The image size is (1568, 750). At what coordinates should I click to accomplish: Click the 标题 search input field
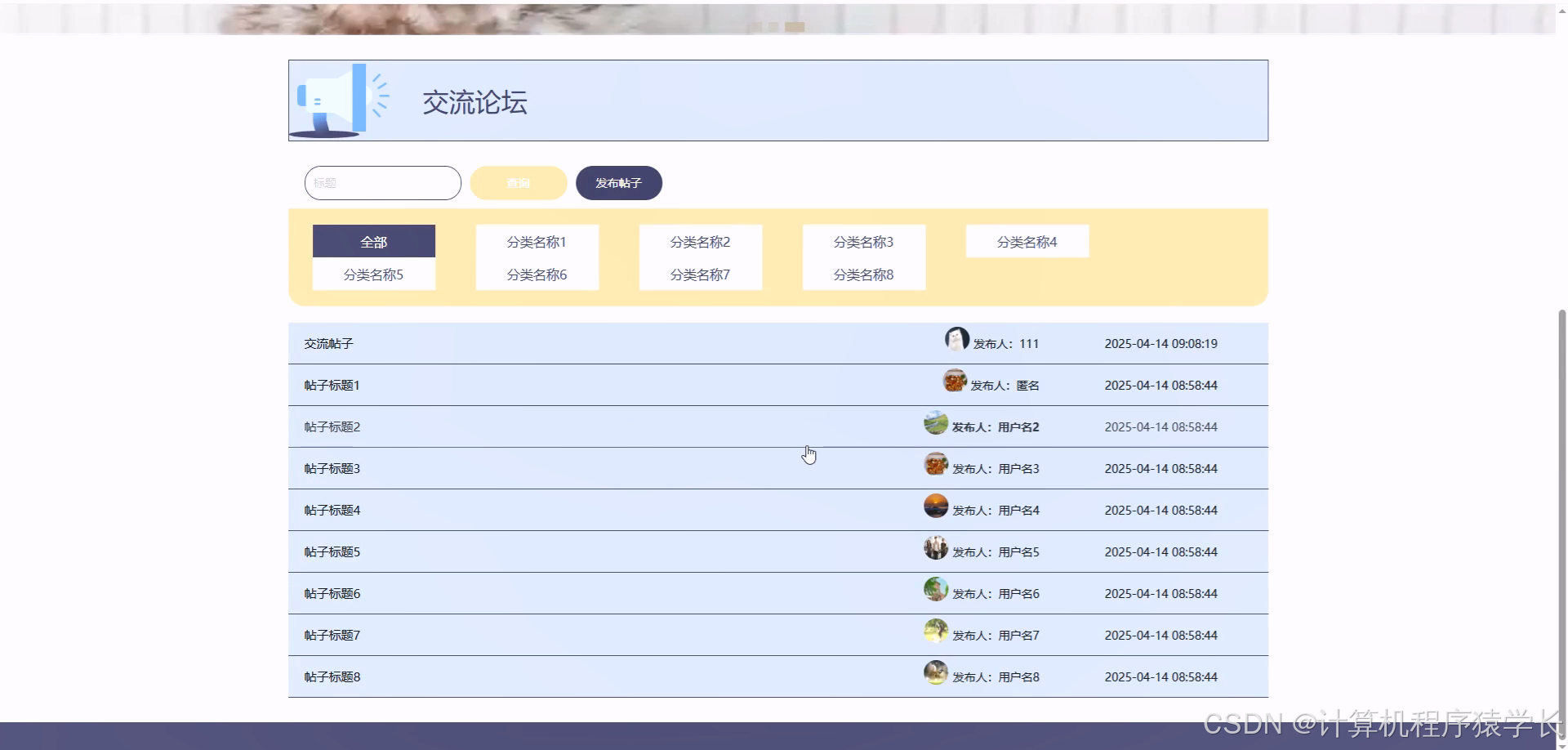[382, 182]
